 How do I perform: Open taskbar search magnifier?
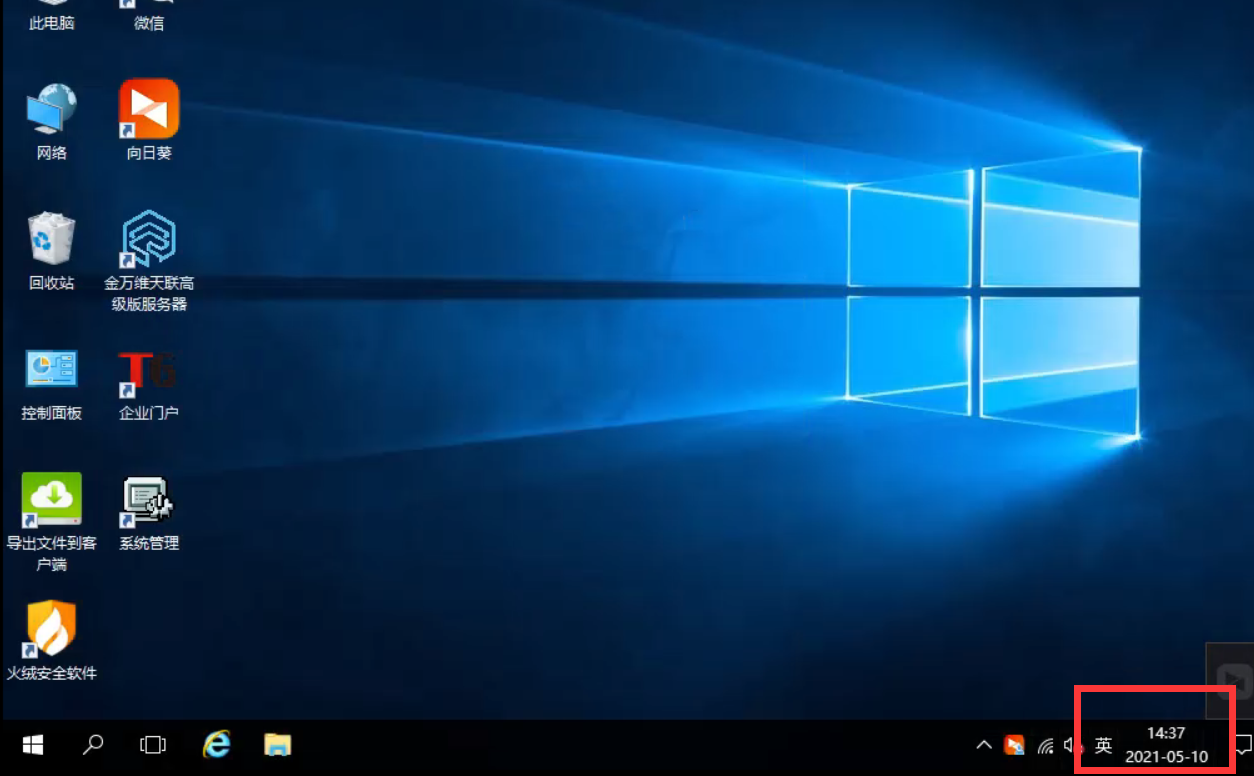coord(93,745)
